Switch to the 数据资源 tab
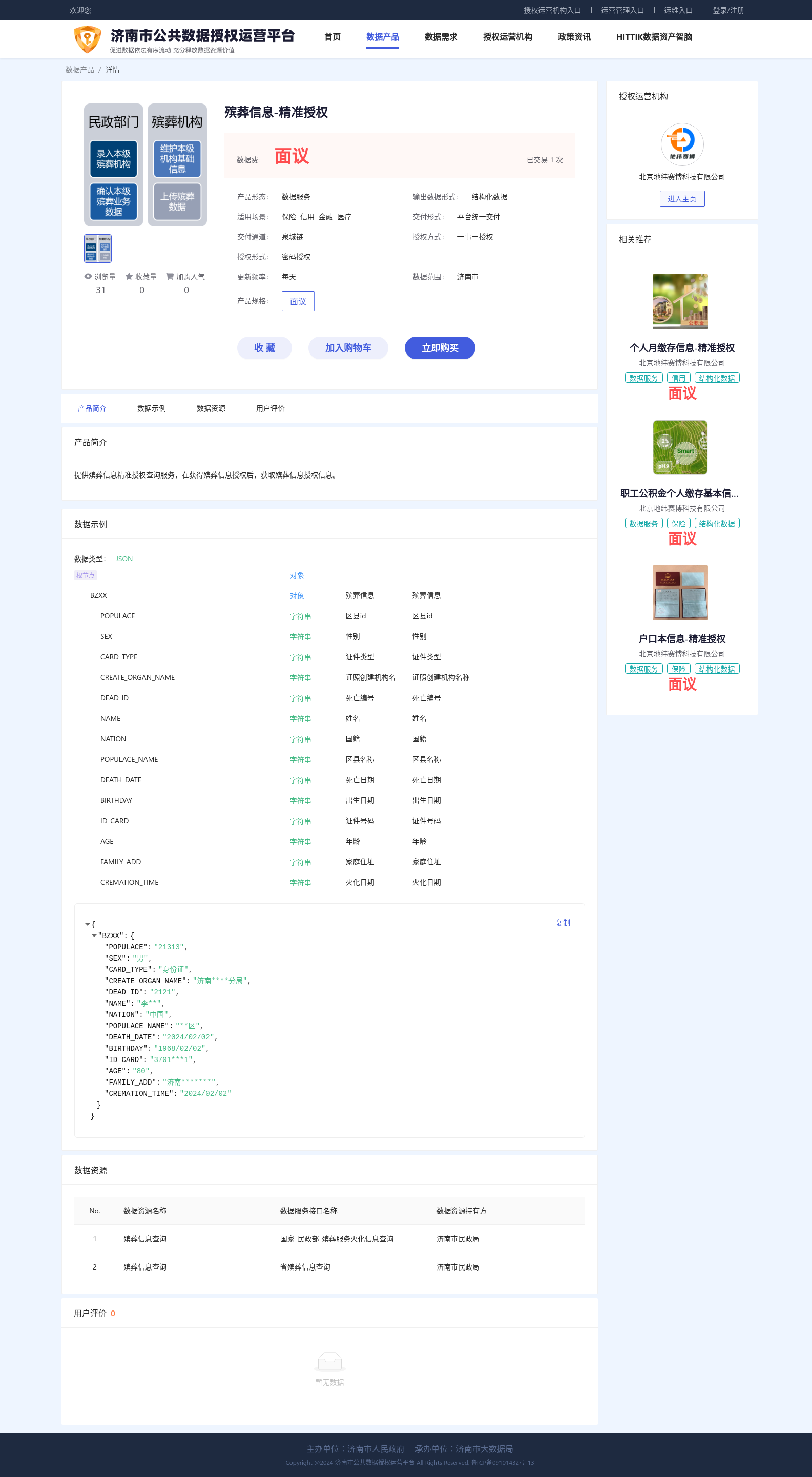The height and width of the screenshot is (1477, 812). coord(211,408)
